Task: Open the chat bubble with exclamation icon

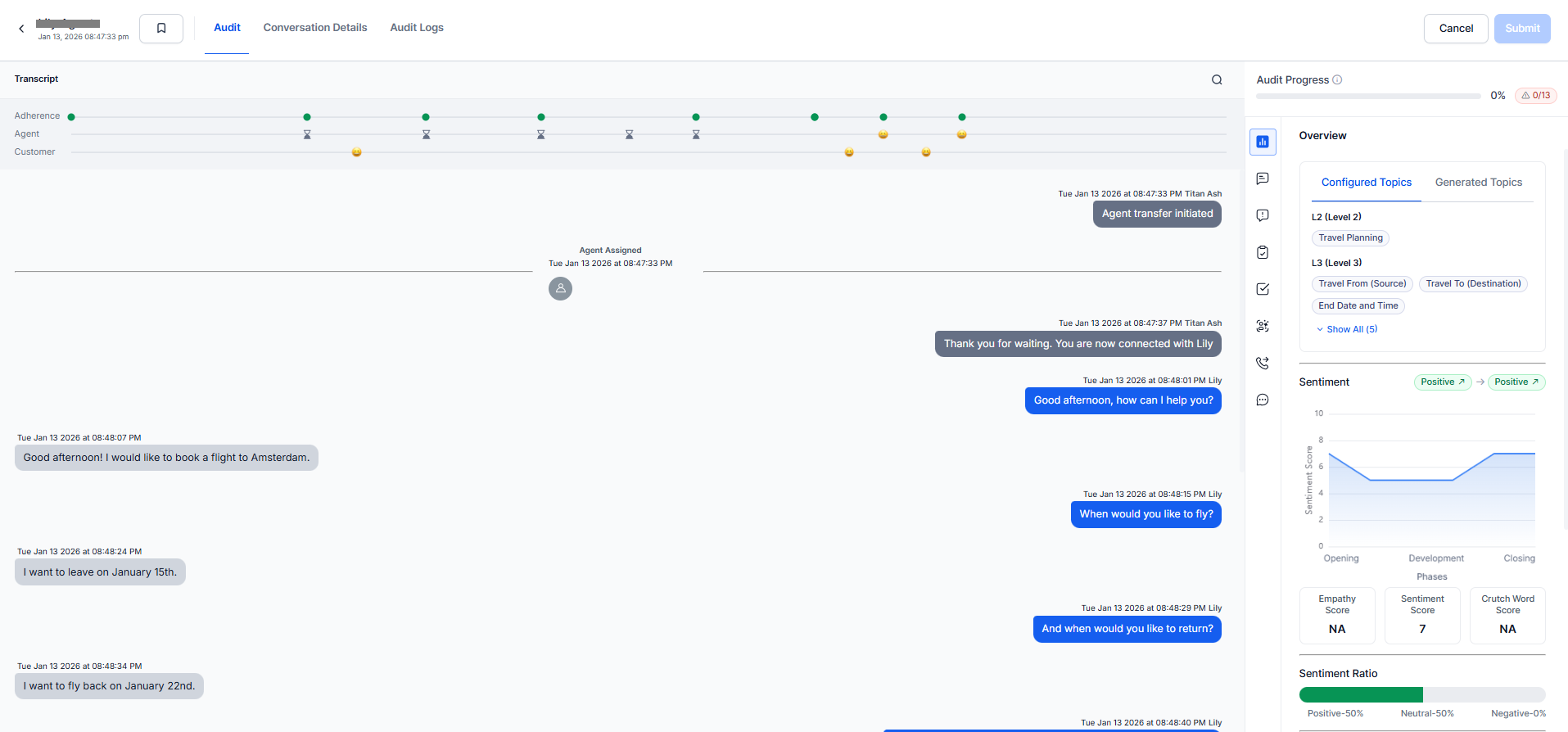Action: pos(1263,215)
